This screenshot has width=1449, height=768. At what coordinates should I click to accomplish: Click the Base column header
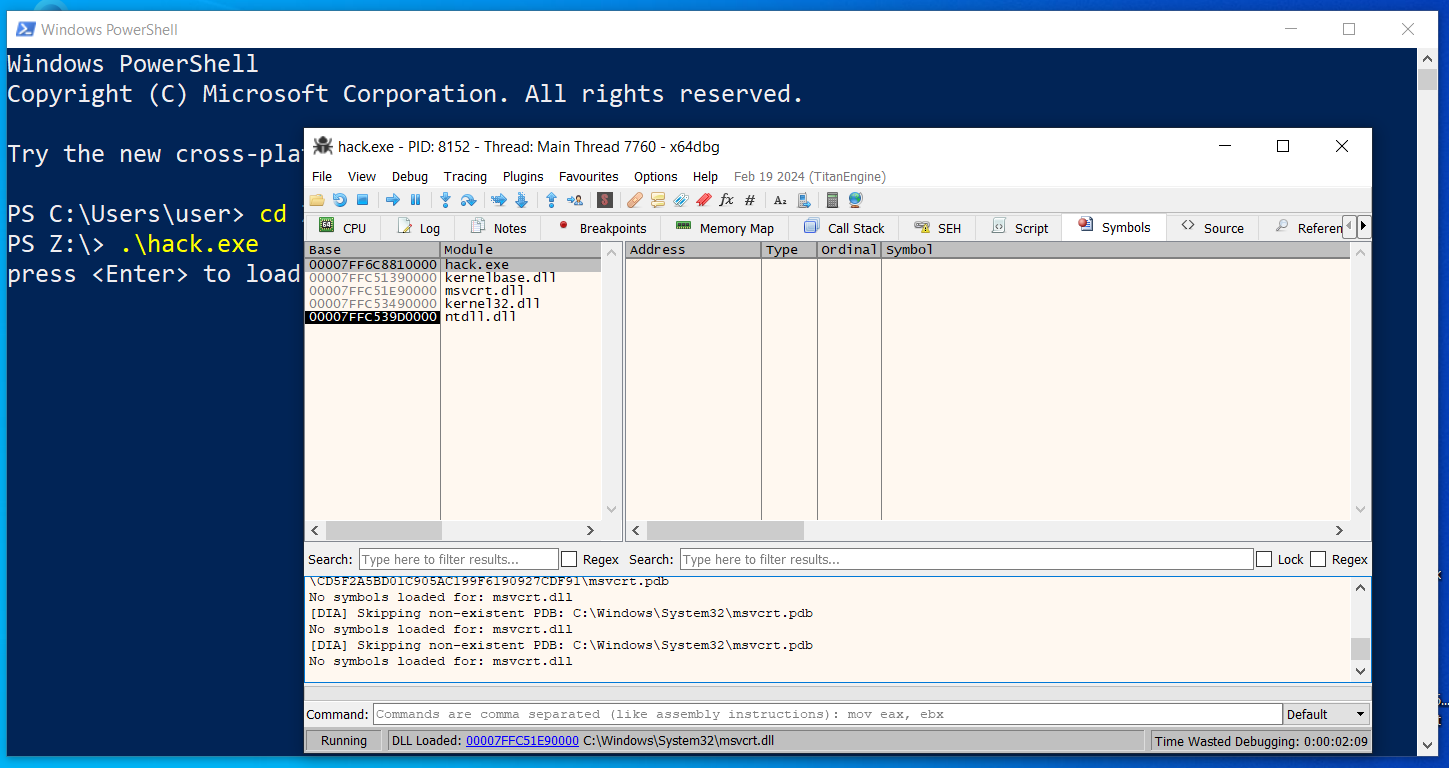tap(372, 250)
